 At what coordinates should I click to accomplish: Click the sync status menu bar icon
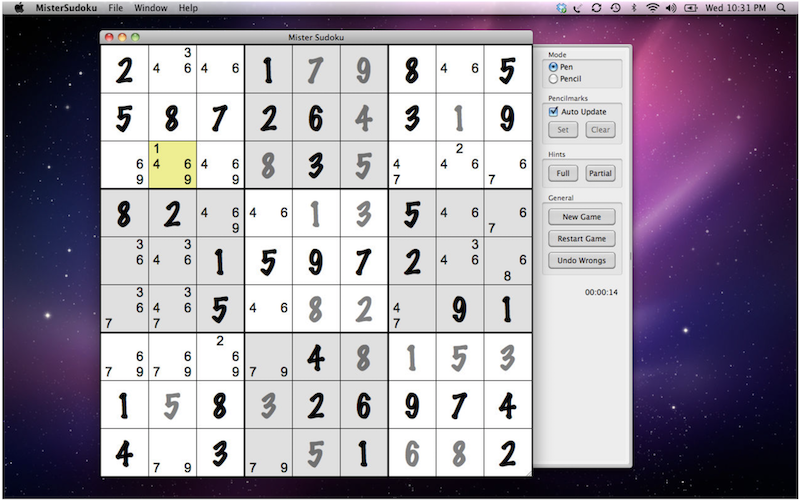tap(596, 8)
